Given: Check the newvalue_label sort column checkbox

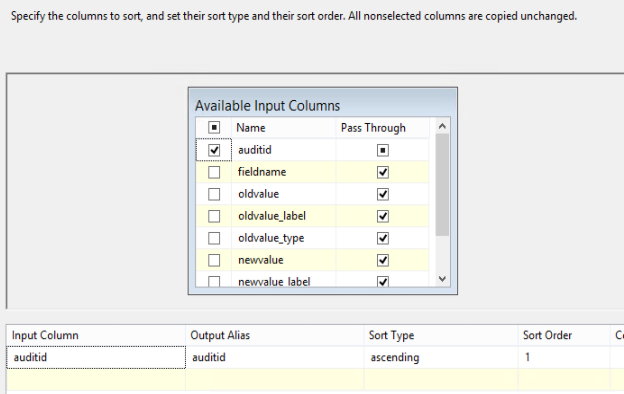Looking at the screenshot, I should [x=214, y=281].
